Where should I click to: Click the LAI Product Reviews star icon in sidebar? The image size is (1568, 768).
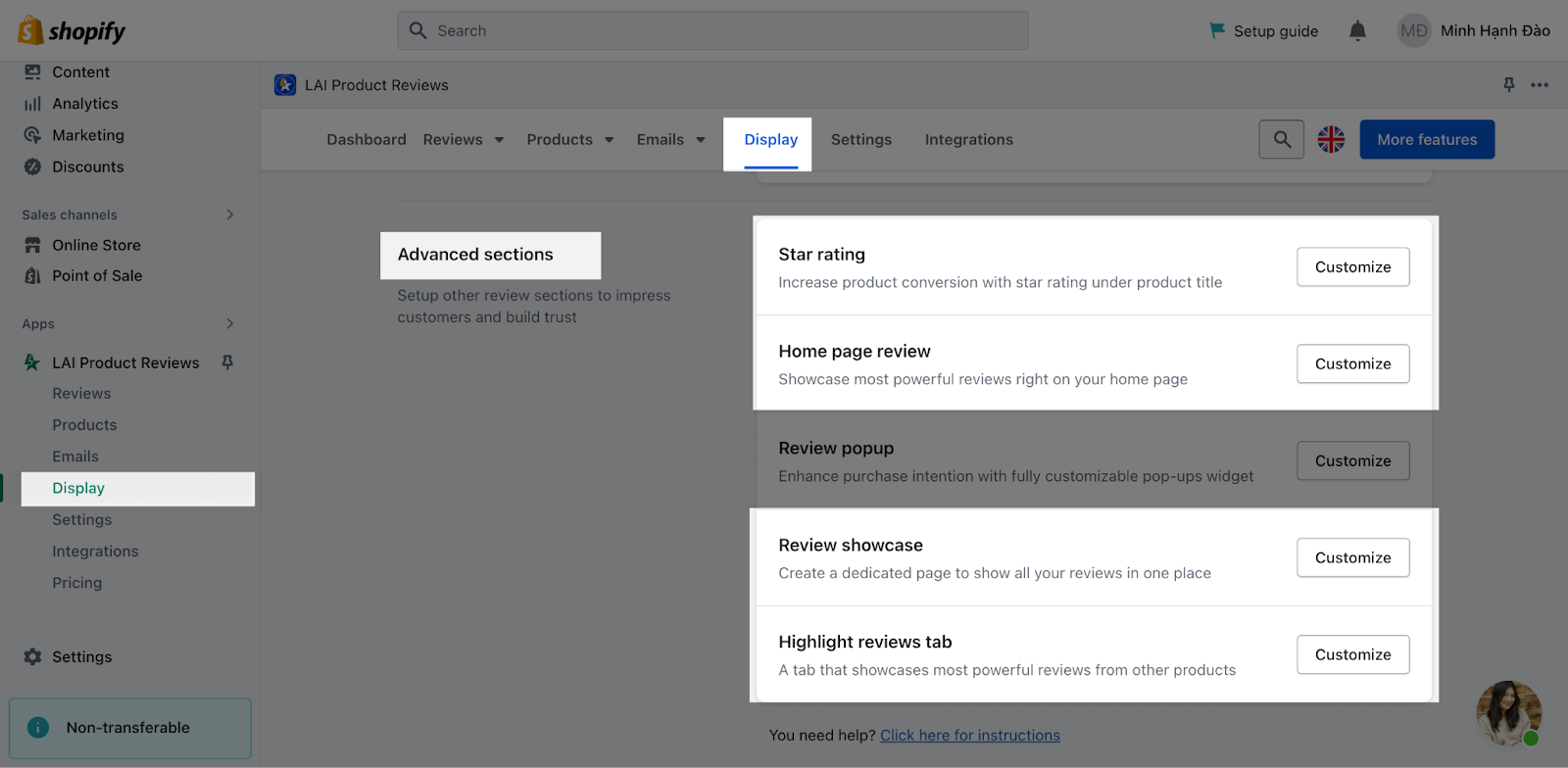tap(32, 362)
